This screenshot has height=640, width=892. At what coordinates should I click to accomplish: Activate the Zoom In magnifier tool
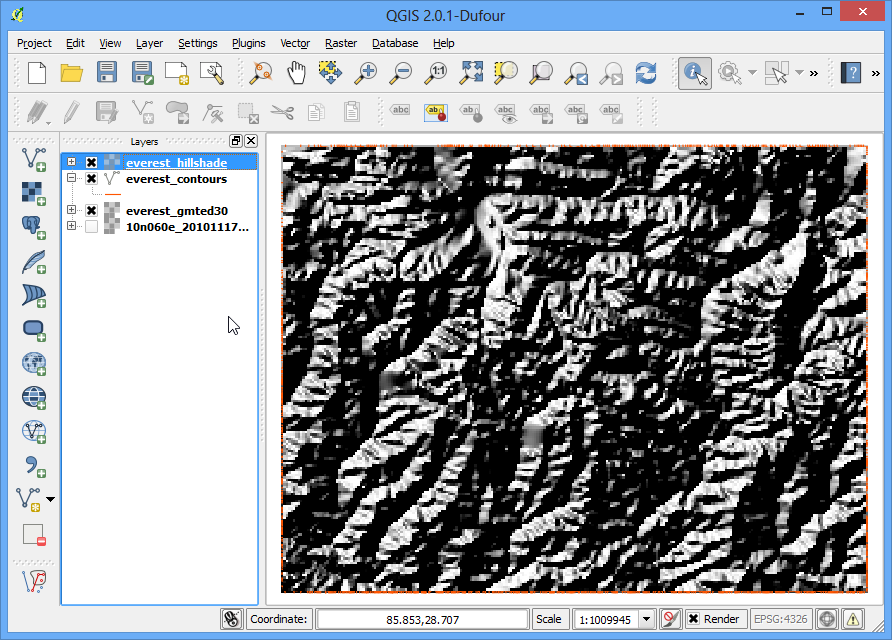point(366,73)
